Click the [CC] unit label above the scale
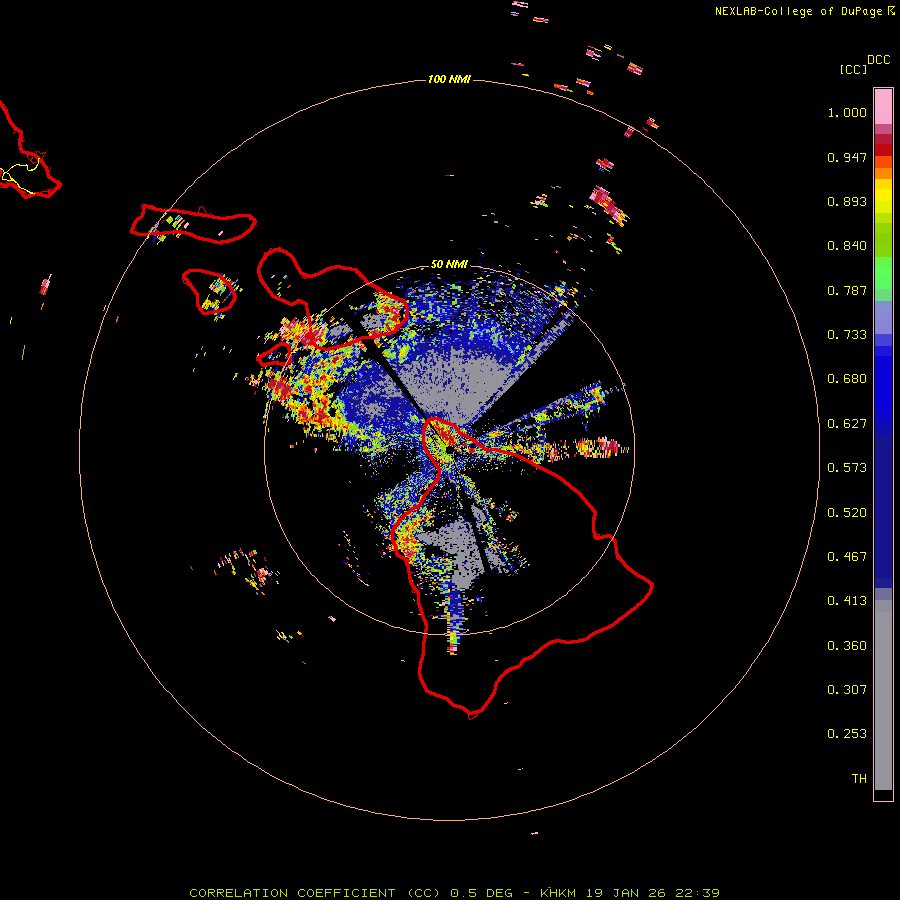Viewport: 900px width, 900px height. (x=853, y=69)
